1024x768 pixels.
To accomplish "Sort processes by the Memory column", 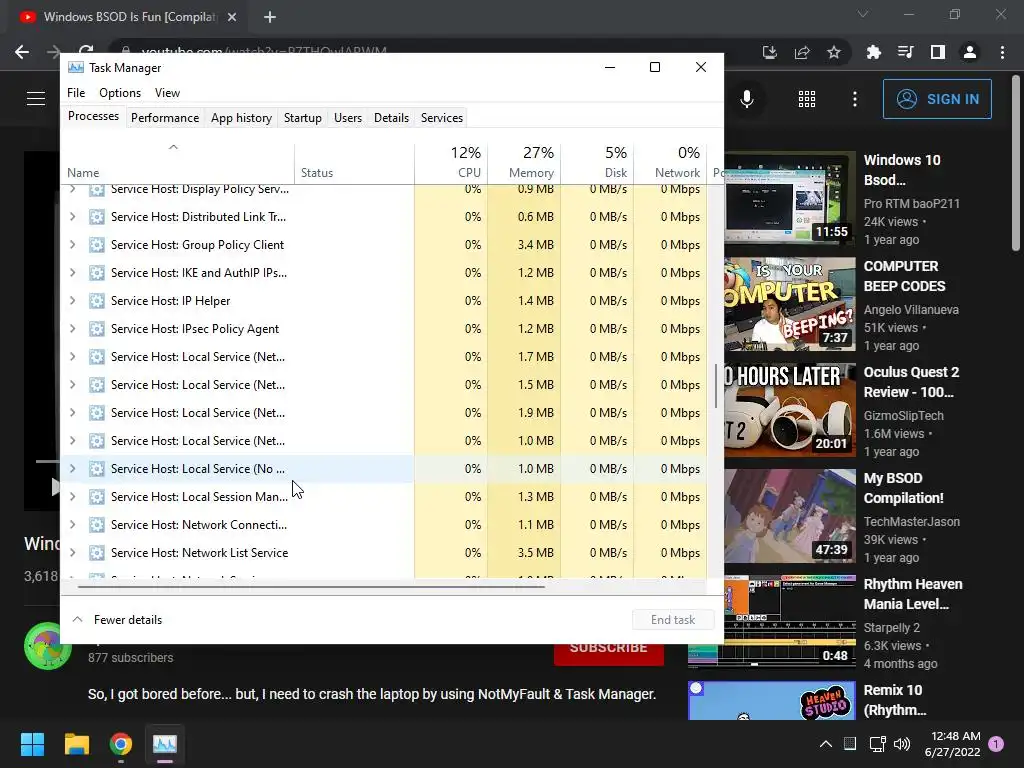I will pyautogui.click(x=524, y=162).
